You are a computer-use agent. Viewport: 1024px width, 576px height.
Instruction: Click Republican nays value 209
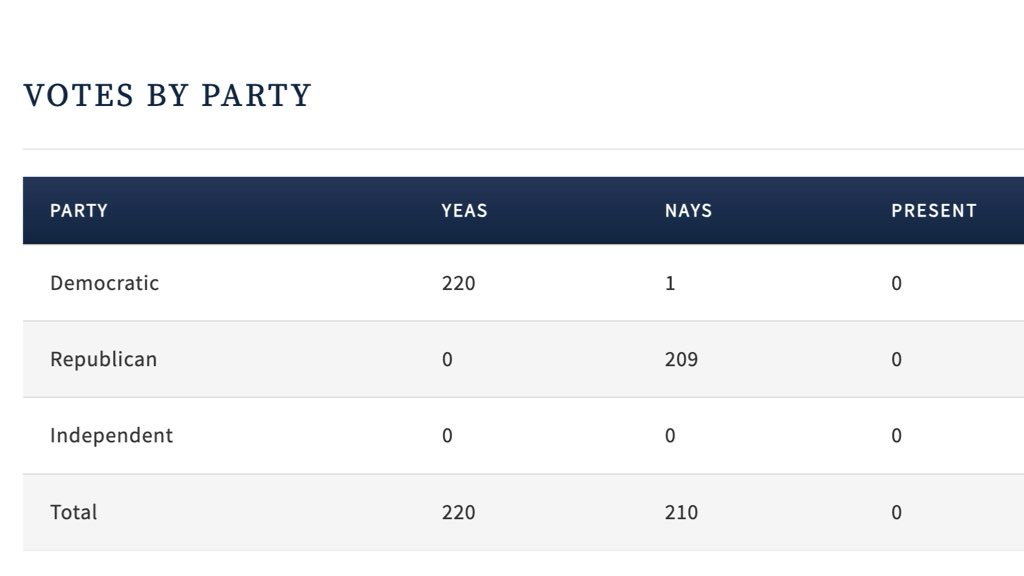(681, 359)
